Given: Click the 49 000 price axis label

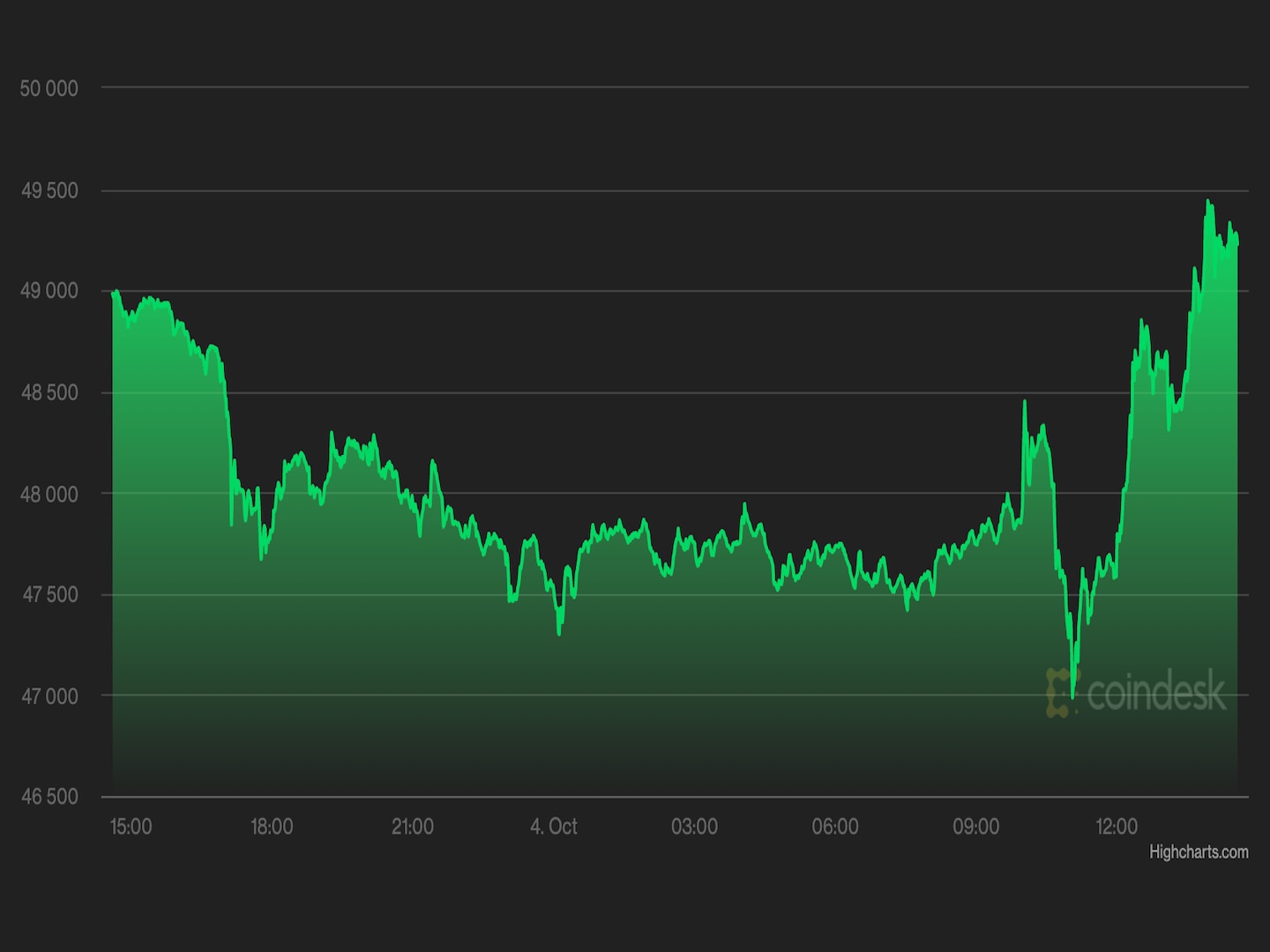Looking at the screenshot, I should coord(49,291).
